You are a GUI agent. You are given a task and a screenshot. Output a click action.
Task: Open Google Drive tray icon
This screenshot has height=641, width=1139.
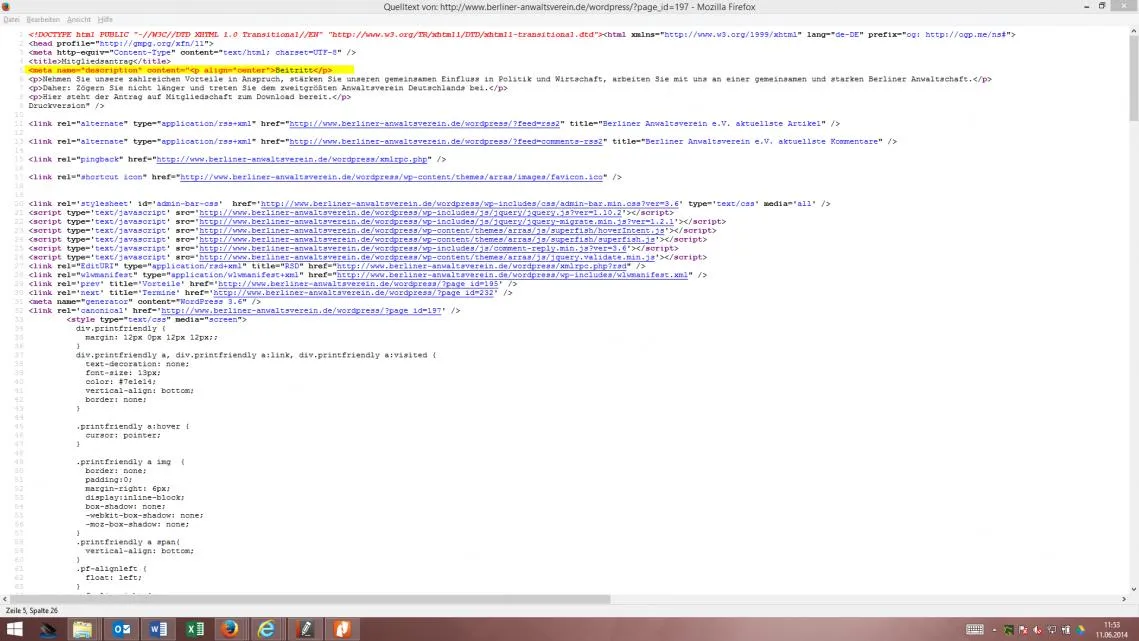[x=1080, y=630]
